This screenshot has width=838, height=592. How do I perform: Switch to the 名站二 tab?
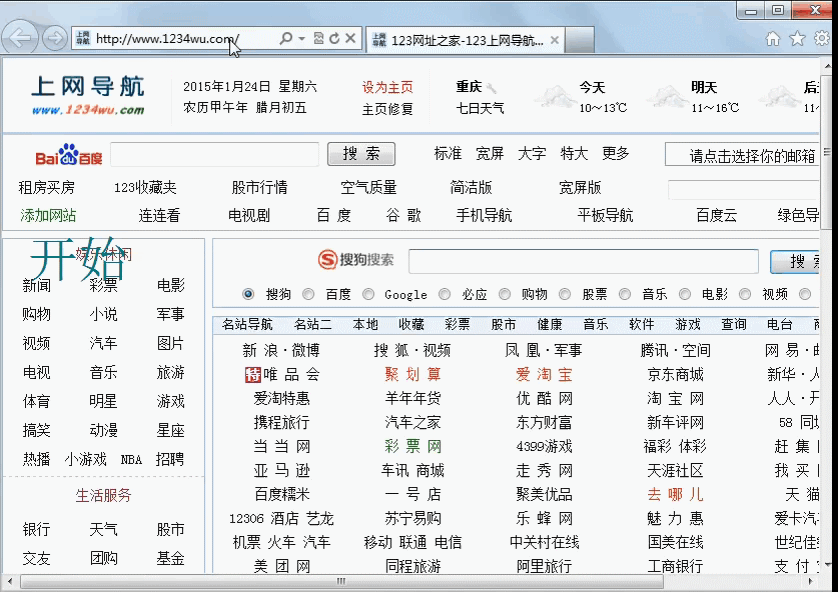point(313,324)
